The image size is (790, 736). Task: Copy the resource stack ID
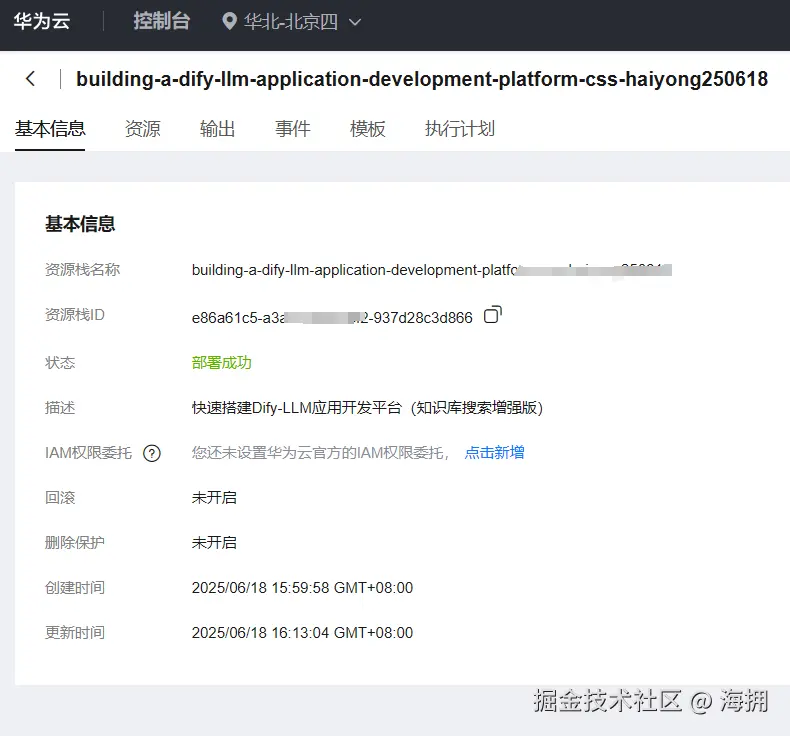(x=493, y=315)
